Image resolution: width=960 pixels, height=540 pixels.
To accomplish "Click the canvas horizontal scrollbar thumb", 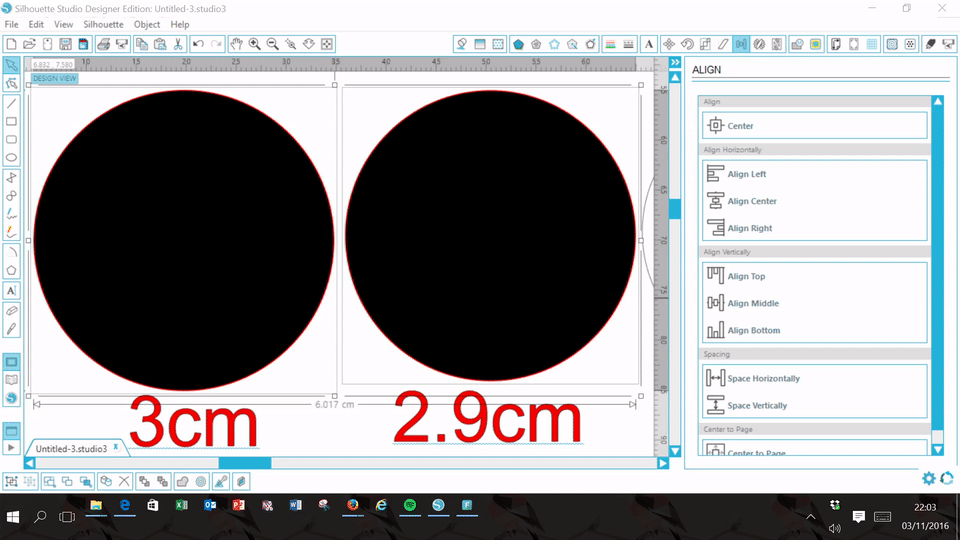I will click(245, 463).
